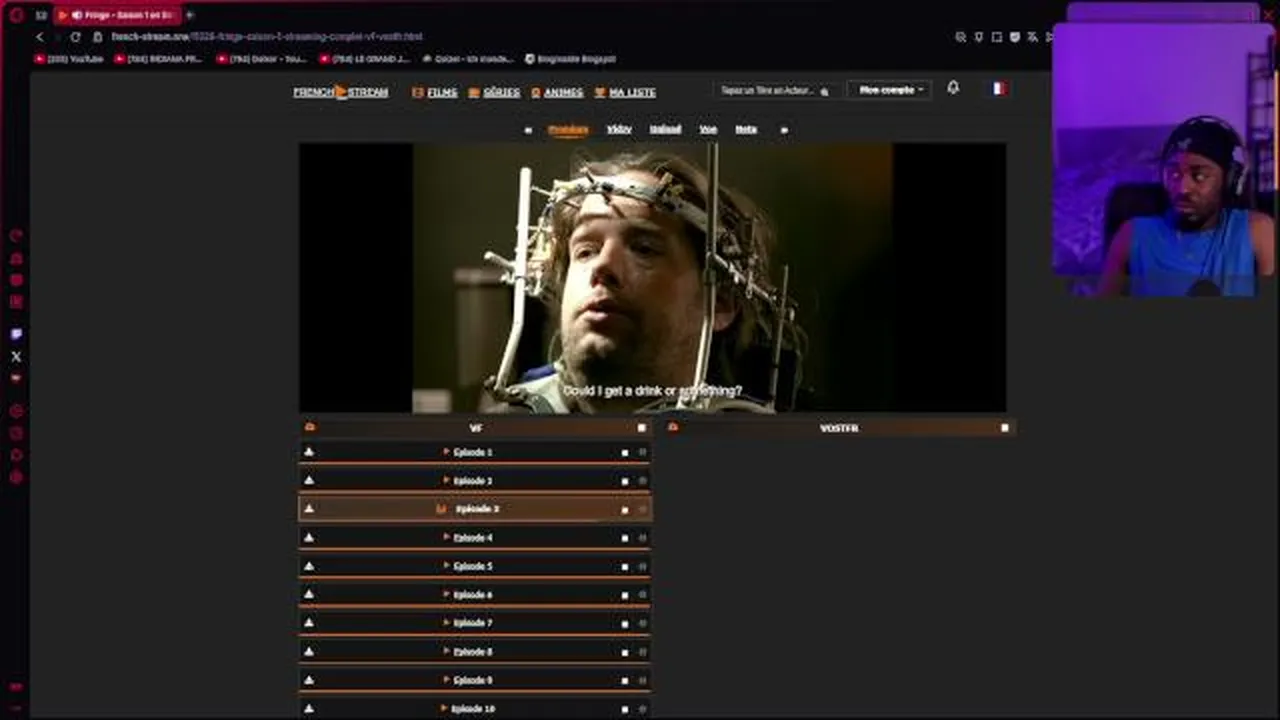Open the LE GRAND J... bookmark
This screenshot has height=720, width=1280.
(x=364, y=59)
